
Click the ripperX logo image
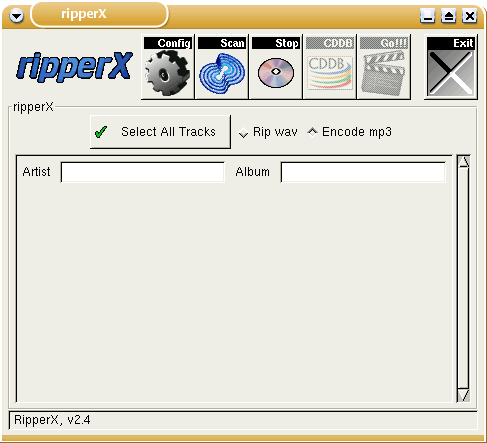click(74, 67)
